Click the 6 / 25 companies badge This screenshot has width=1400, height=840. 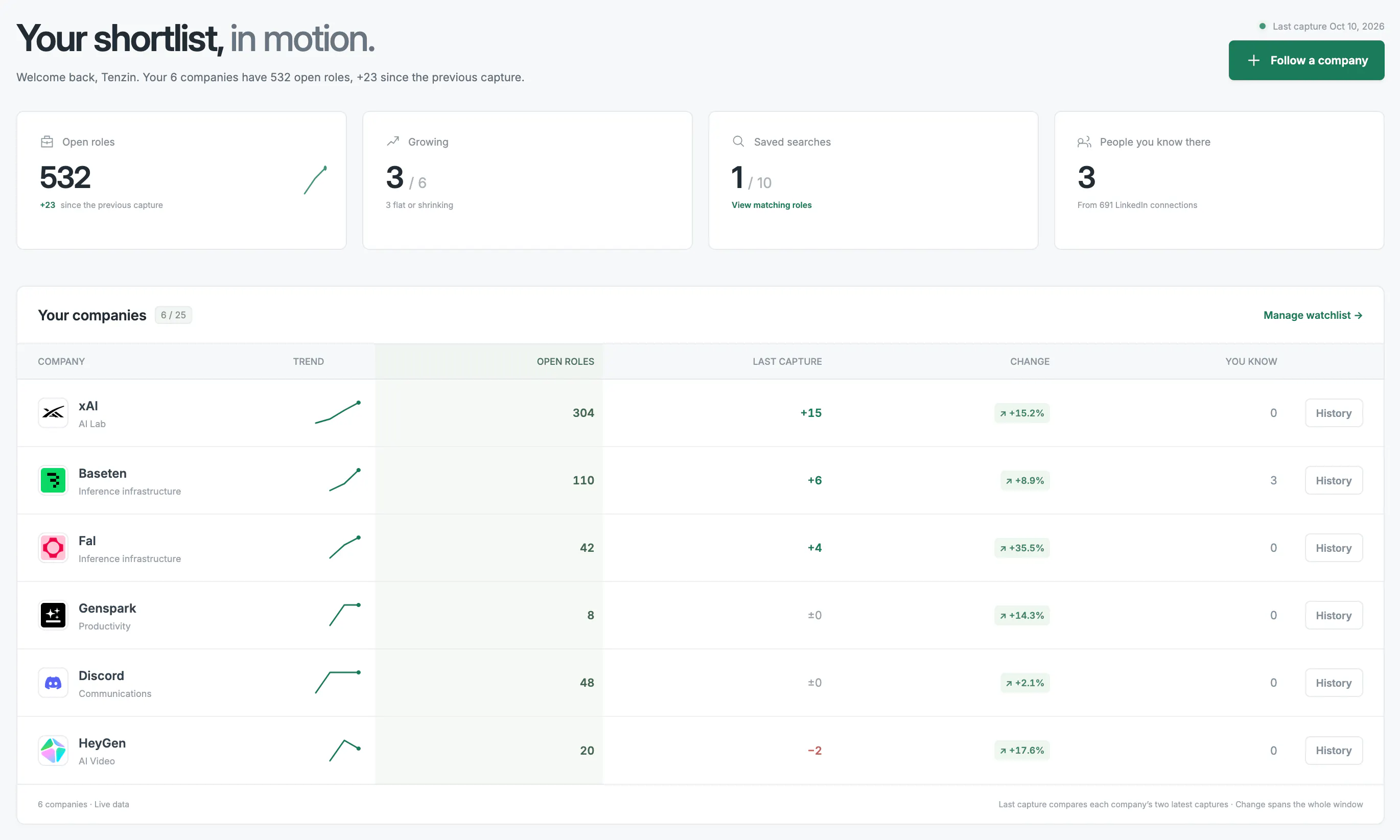point(173,315)
